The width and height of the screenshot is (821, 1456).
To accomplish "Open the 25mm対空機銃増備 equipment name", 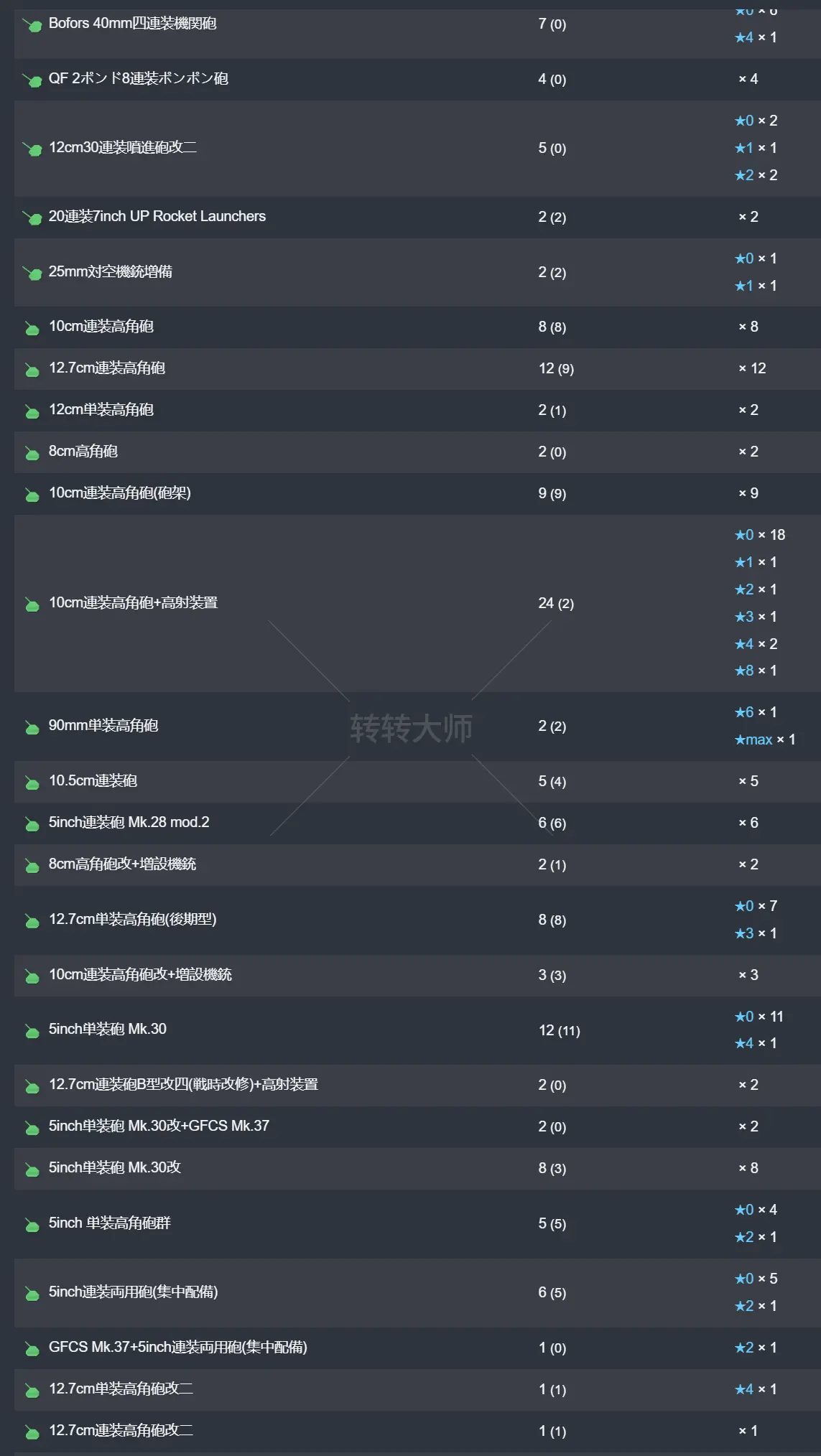I will 111,271.
